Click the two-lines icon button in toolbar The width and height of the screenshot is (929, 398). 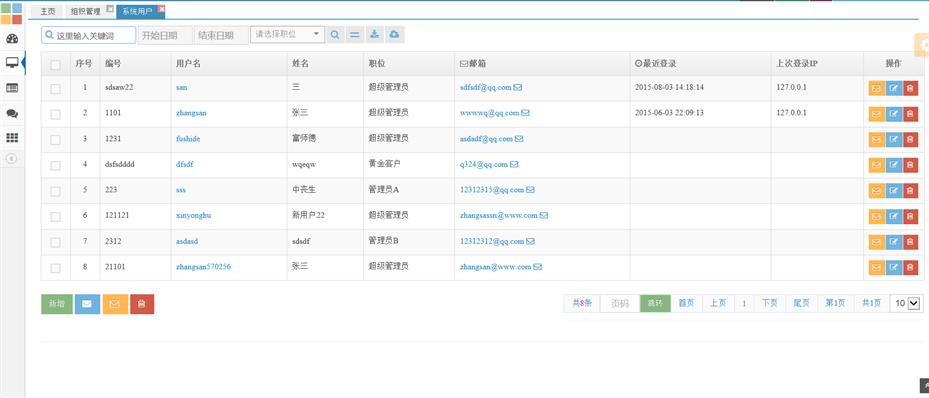click(x=354, y=35)
